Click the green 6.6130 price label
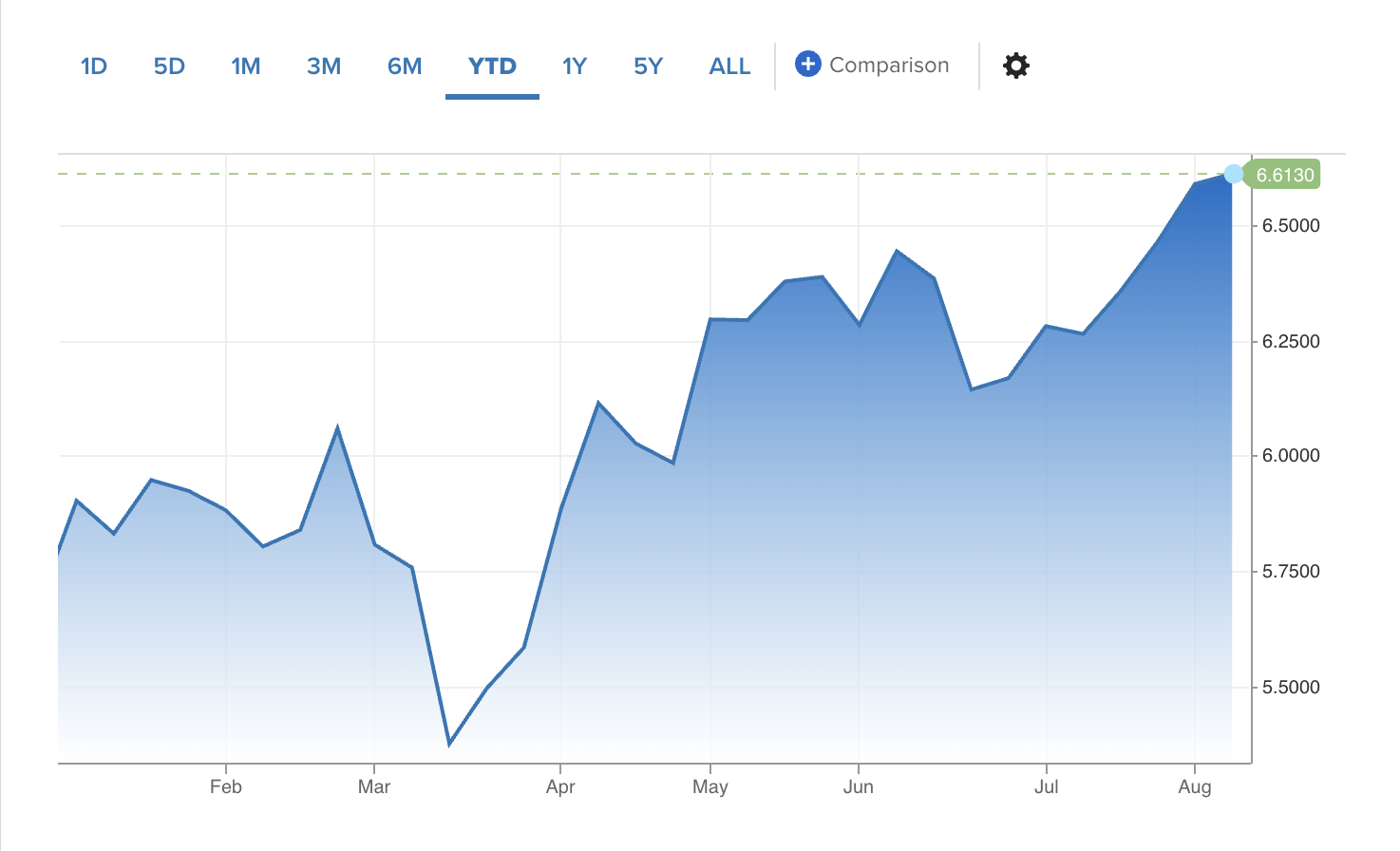Viewport: 1400px width, 851px height. [1284, 175]
